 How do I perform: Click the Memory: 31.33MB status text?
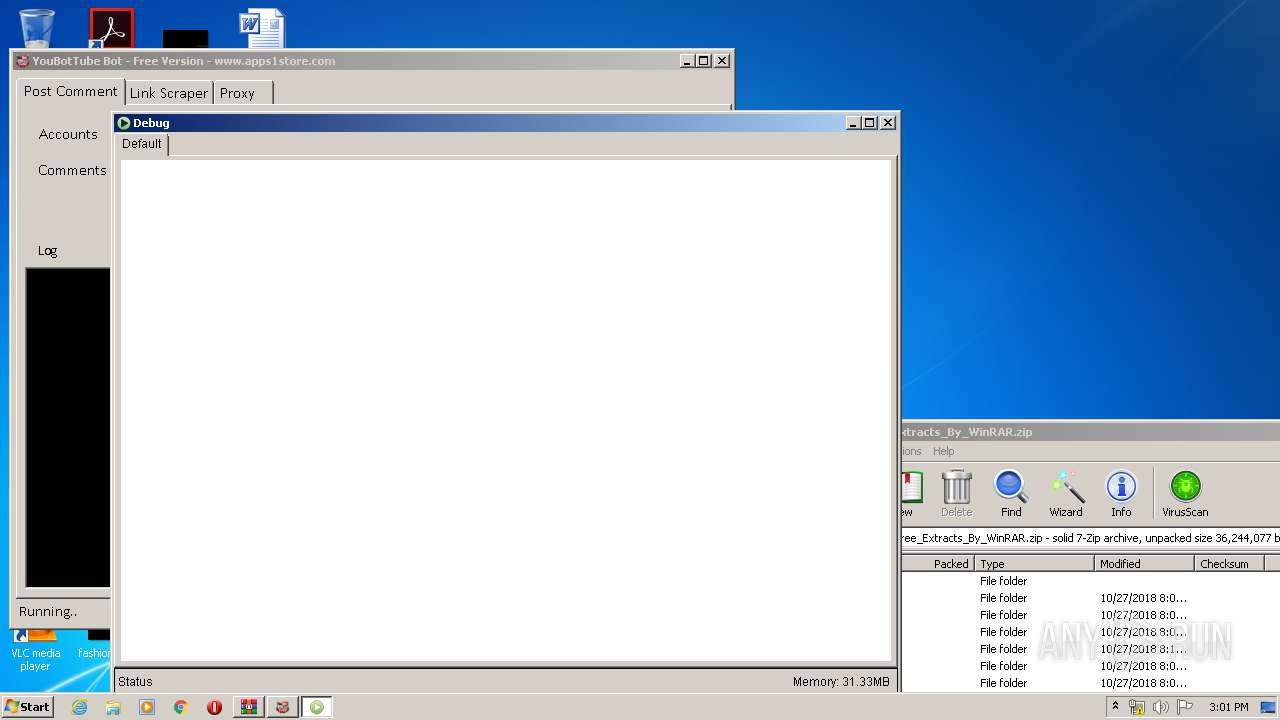pos(841,682)
